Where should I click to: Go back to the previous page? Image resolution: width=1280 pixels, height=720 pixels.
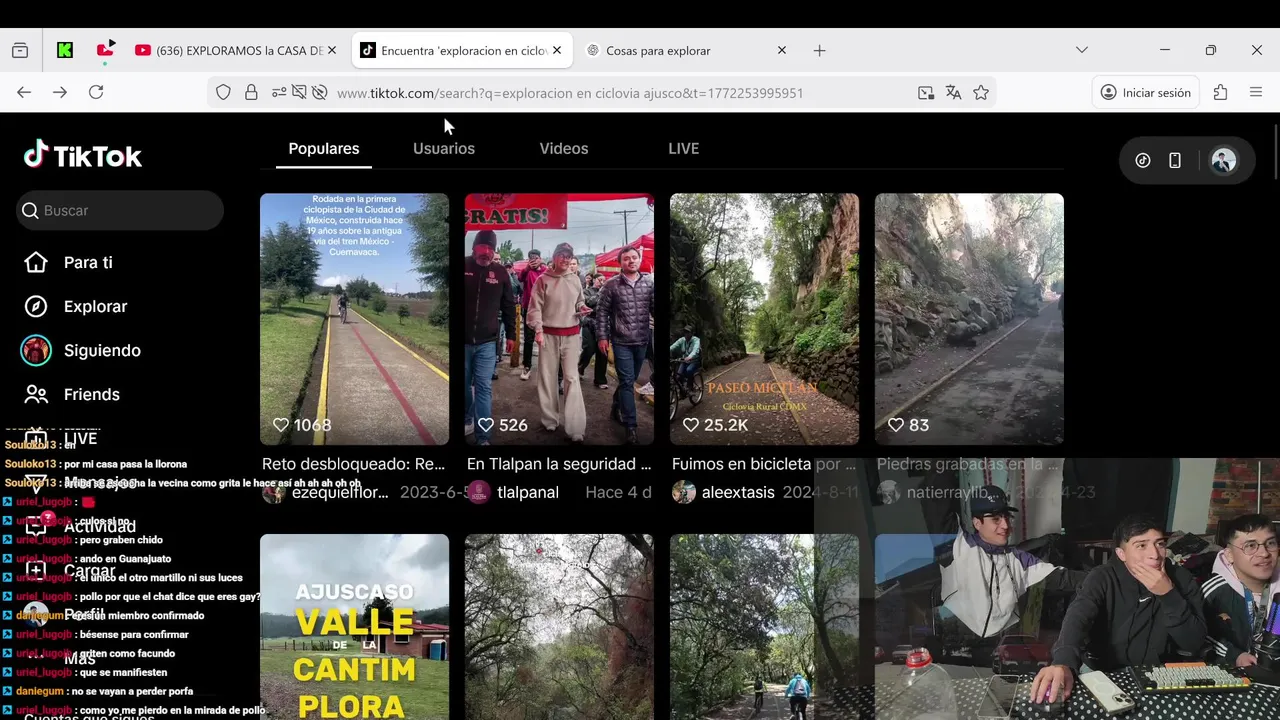click(24, 93)
